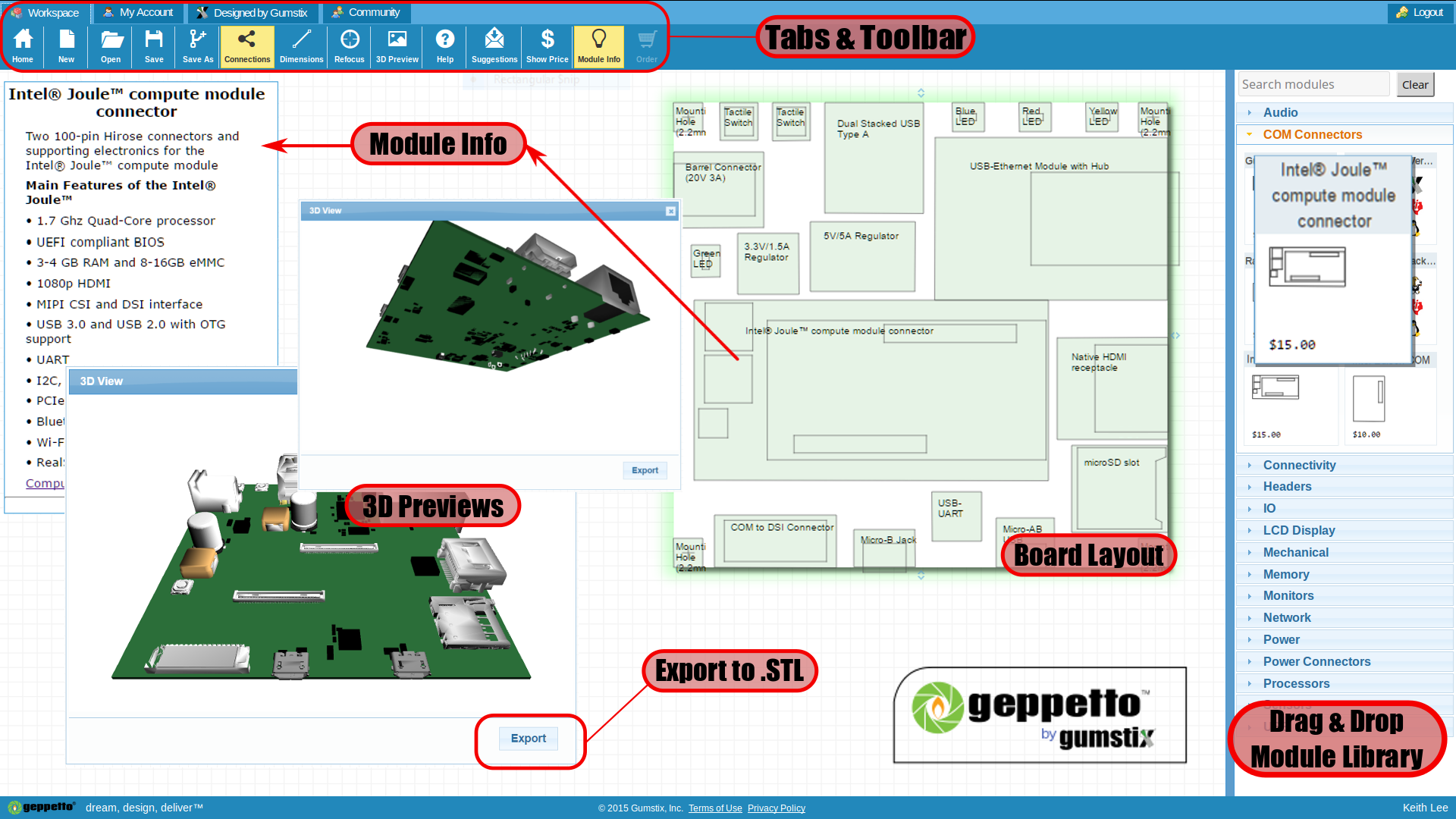Toggle the Module Info panel button

[x=599, y=47]
